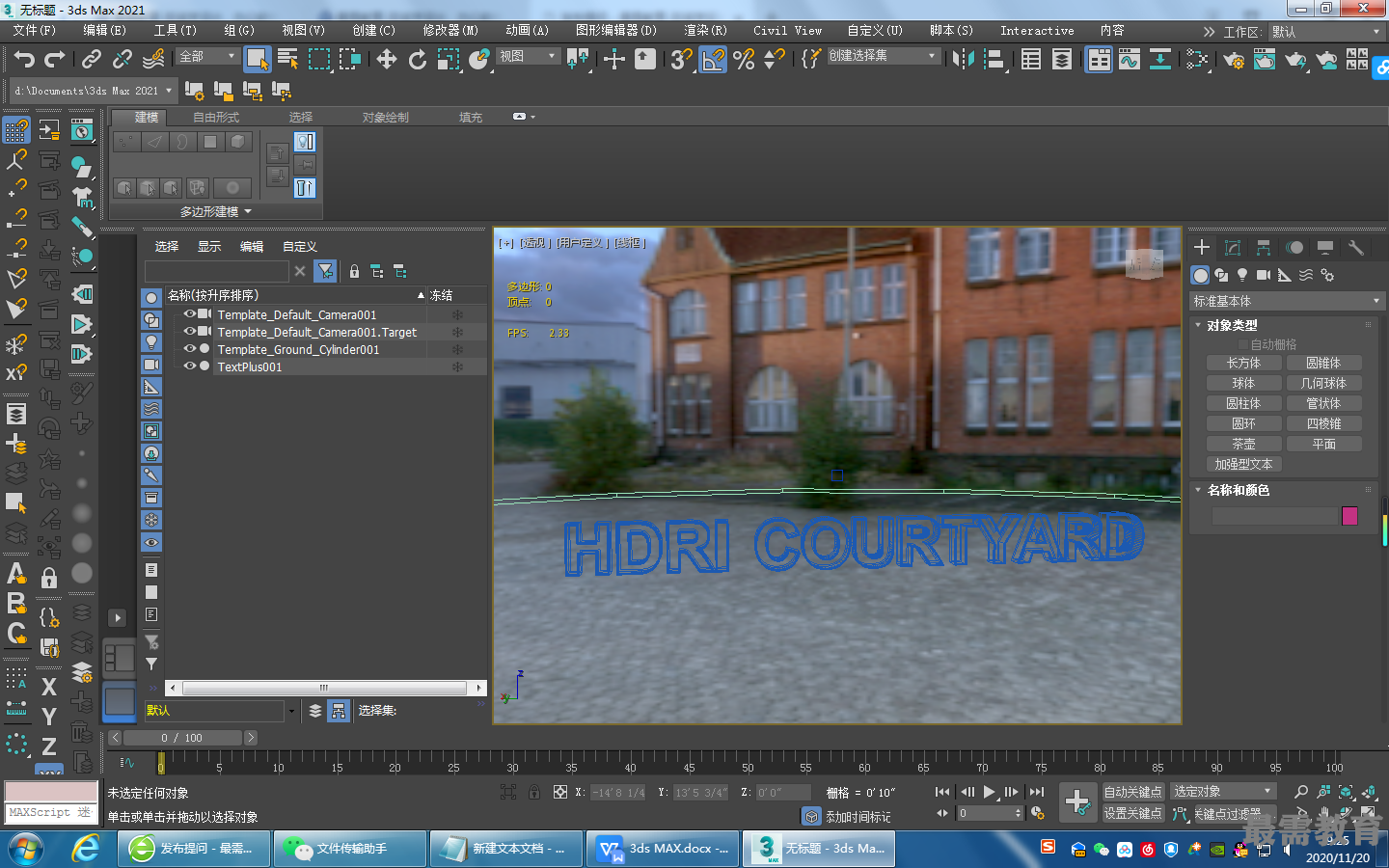1389x868 pixels.
Task: Pick the Rectangular Selection Region tool
Action: 318,59
